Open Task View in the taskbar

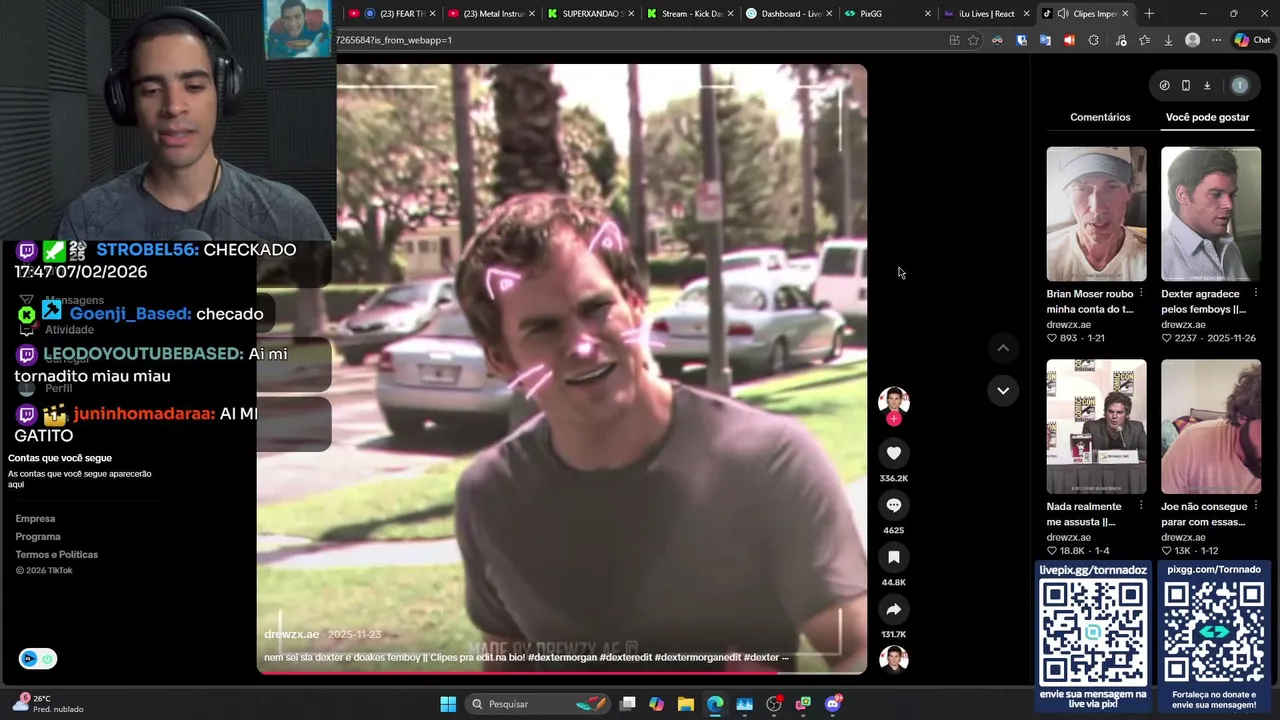(627, 704)
